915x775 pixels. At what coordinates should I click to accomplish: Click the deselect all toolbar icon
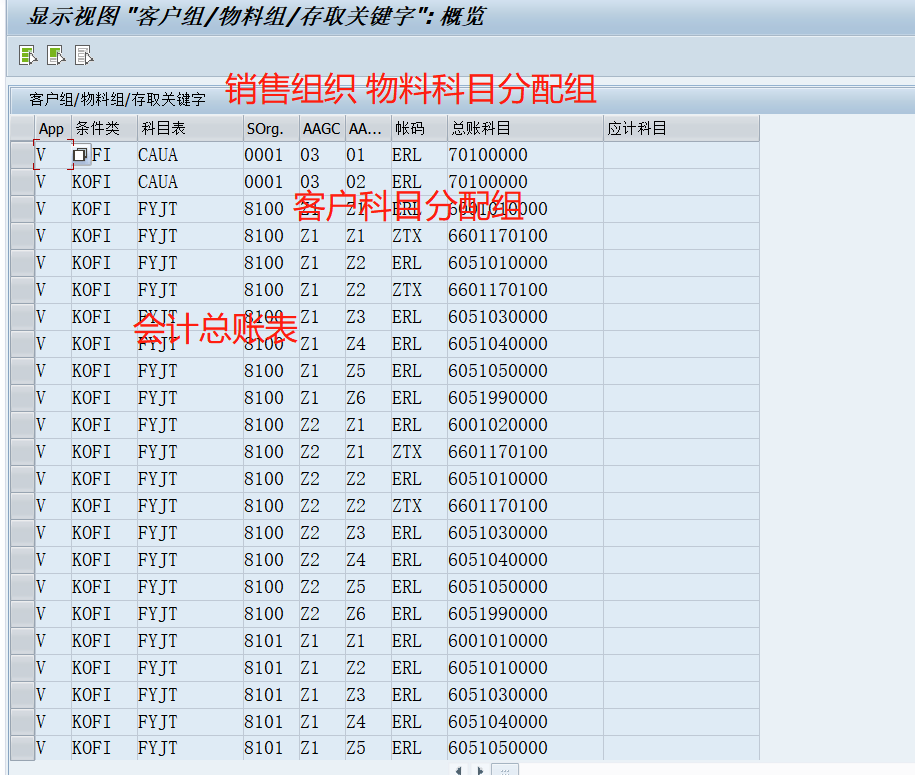pos(84,56)
